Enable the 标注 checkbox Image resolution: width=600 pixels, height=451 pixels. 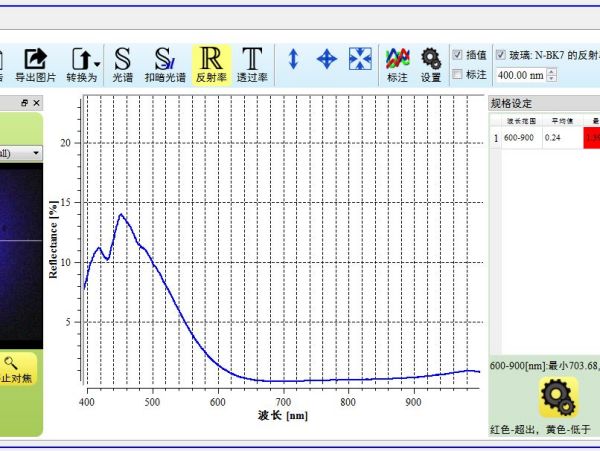pyautogui.click(x=458, y=74)
